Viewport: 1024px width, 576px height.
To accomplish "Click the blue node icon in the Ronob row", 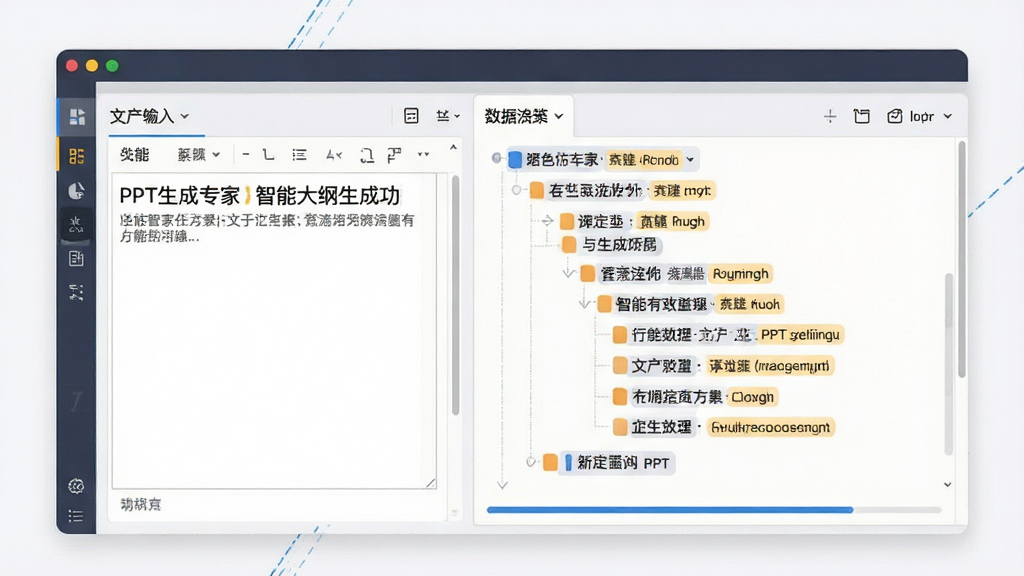I will coord(515,159).
